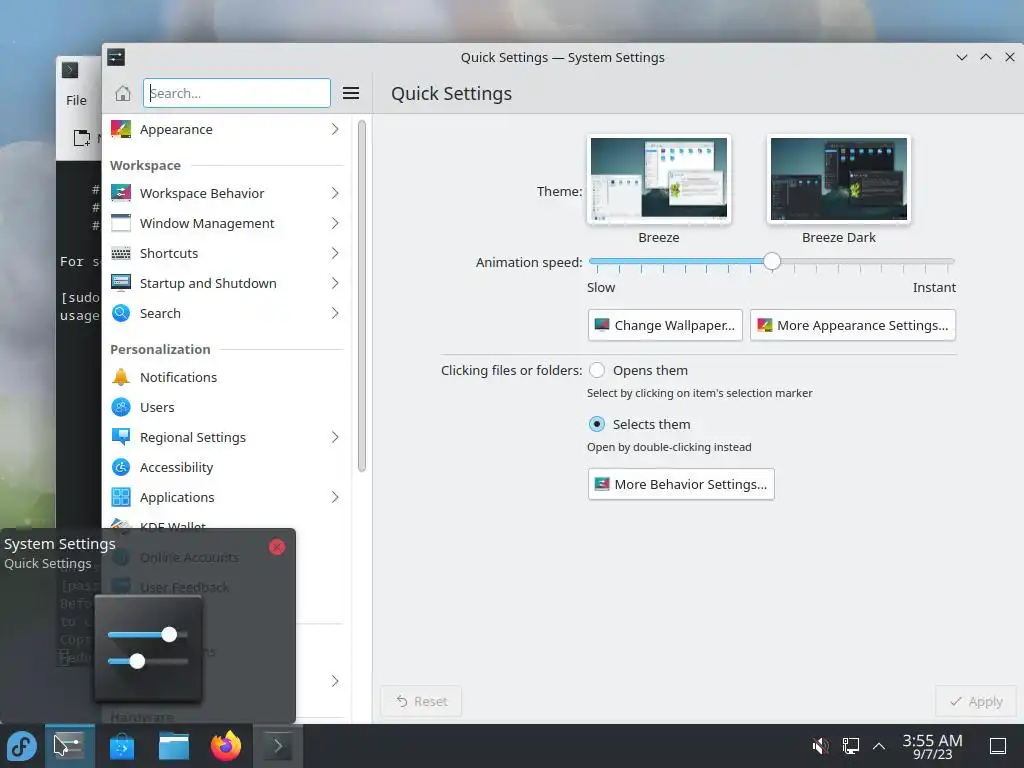The height and width of the screenshot is (768, 1024).
Task: Click the Startup and Shutdown icon
Action: point(121,283)
